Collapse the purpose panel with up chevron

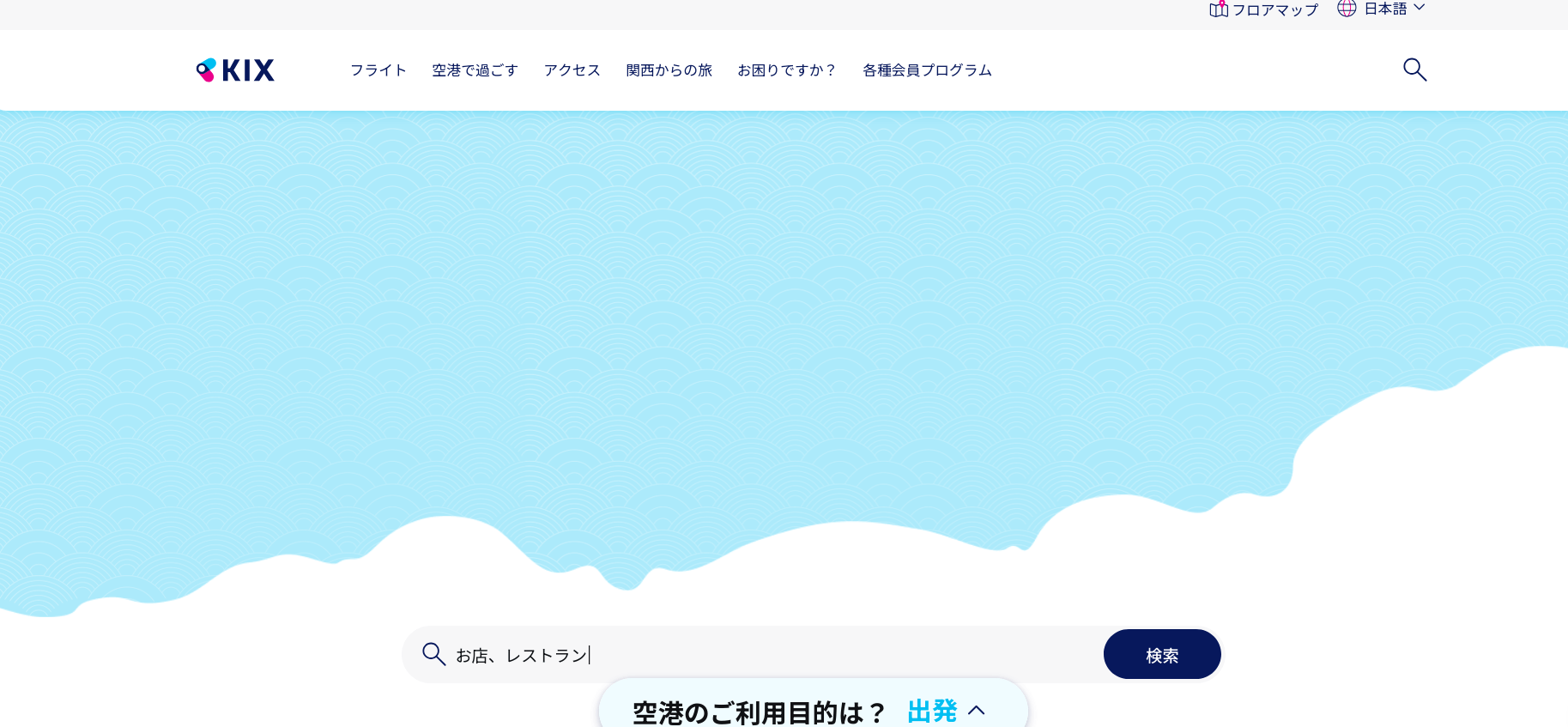[977, 711]
